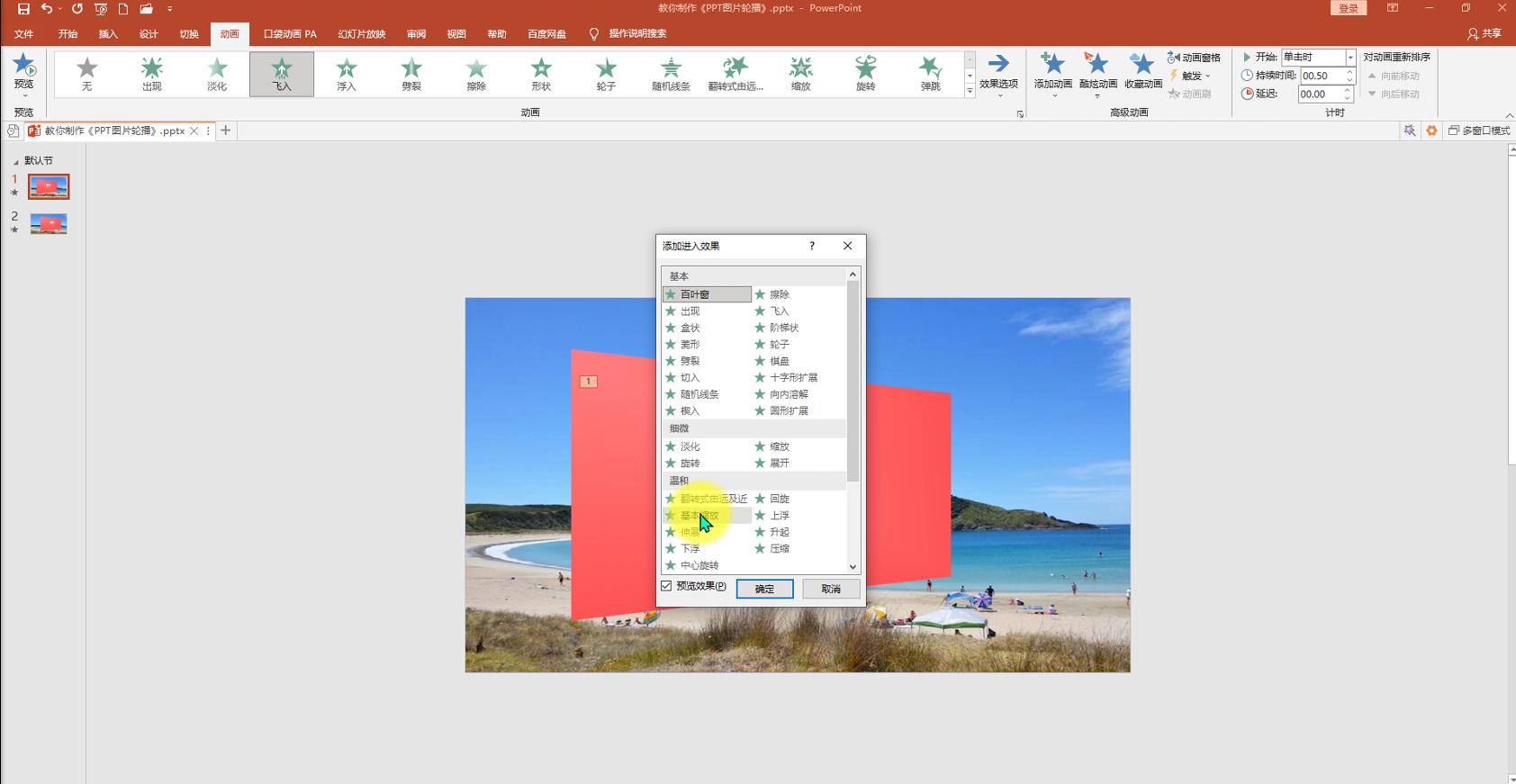Apply the 缩放 animation from the ribbon gallery
Image resolution: width=1516 pixels, height=784 pixels.
800,74
